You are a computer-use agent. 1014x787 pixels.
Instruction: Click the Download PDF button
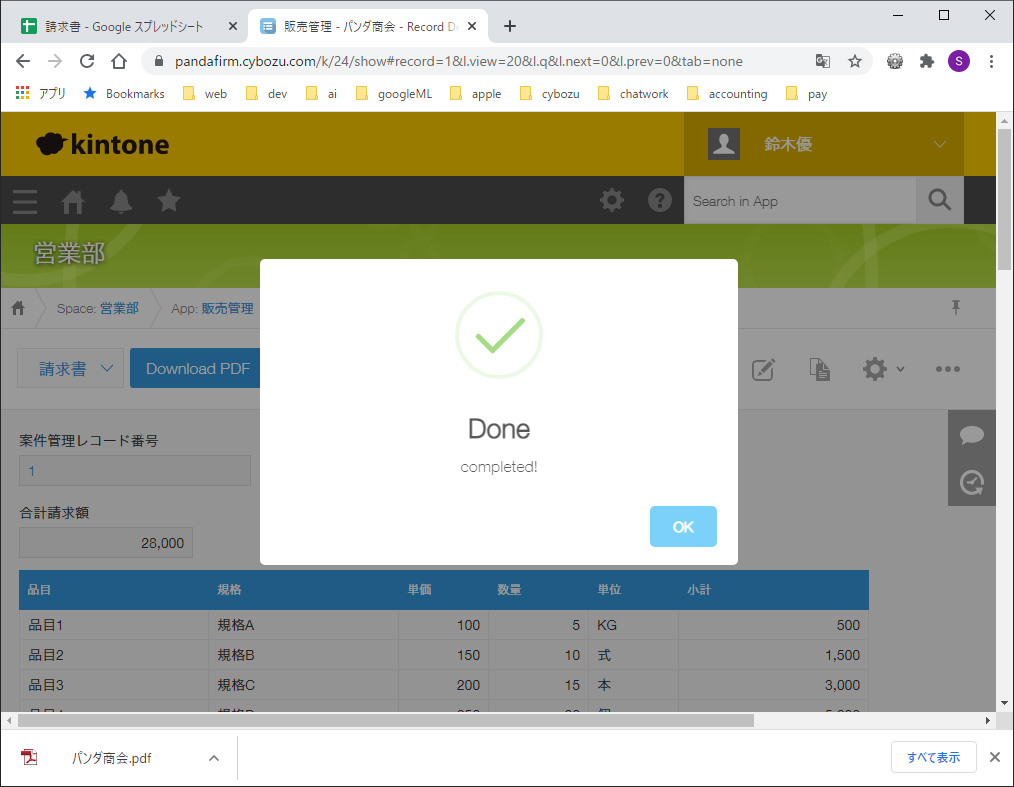[197, 368]
